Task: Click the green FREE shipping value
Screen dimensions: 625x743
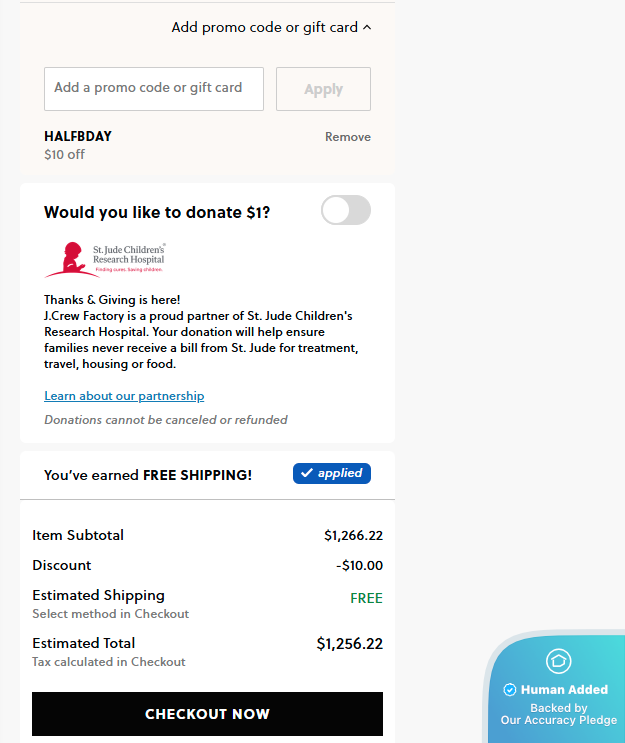Action: pos(366,598)
